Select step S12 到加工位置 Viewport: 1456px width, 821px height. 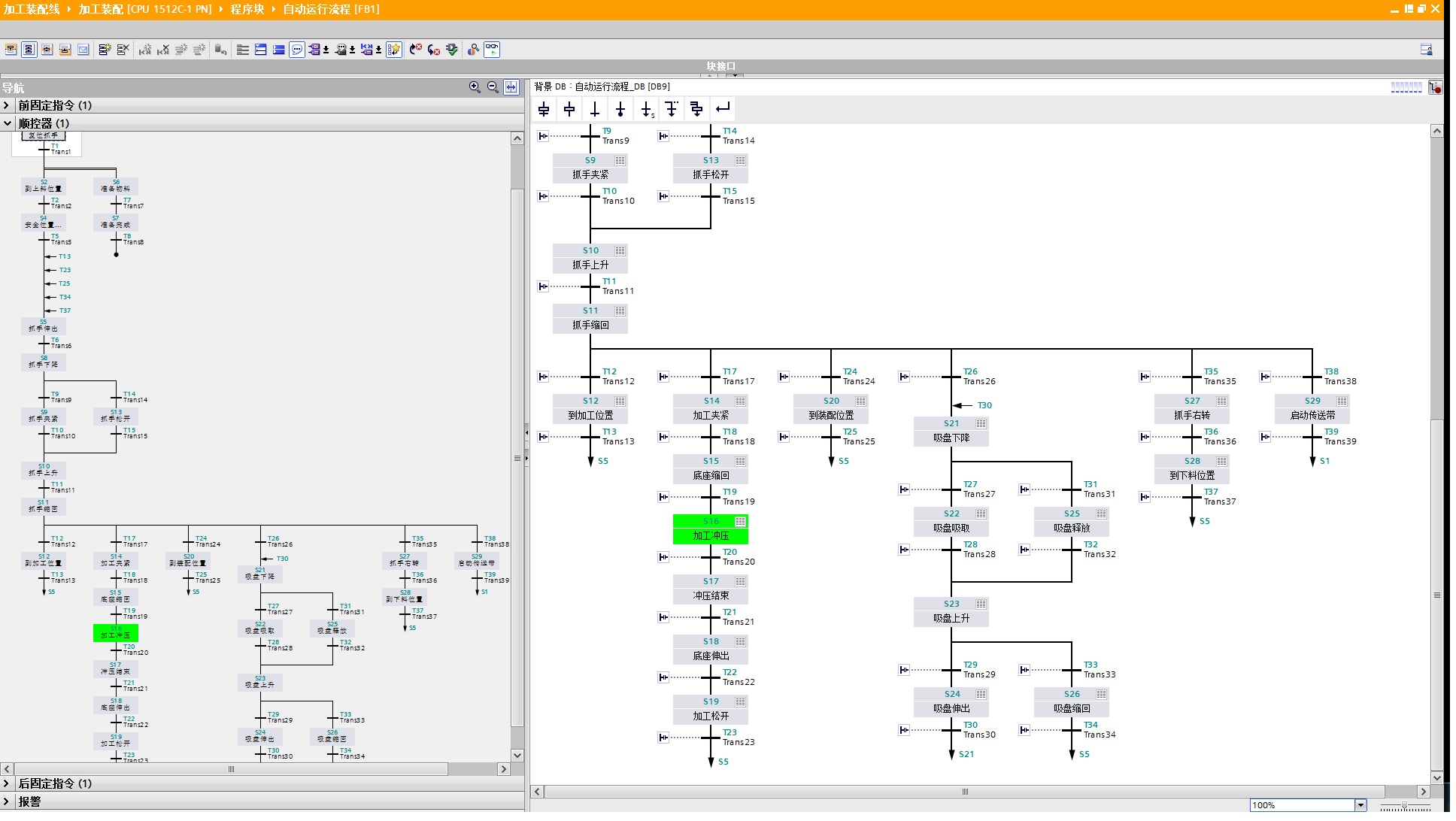point(590,408)
